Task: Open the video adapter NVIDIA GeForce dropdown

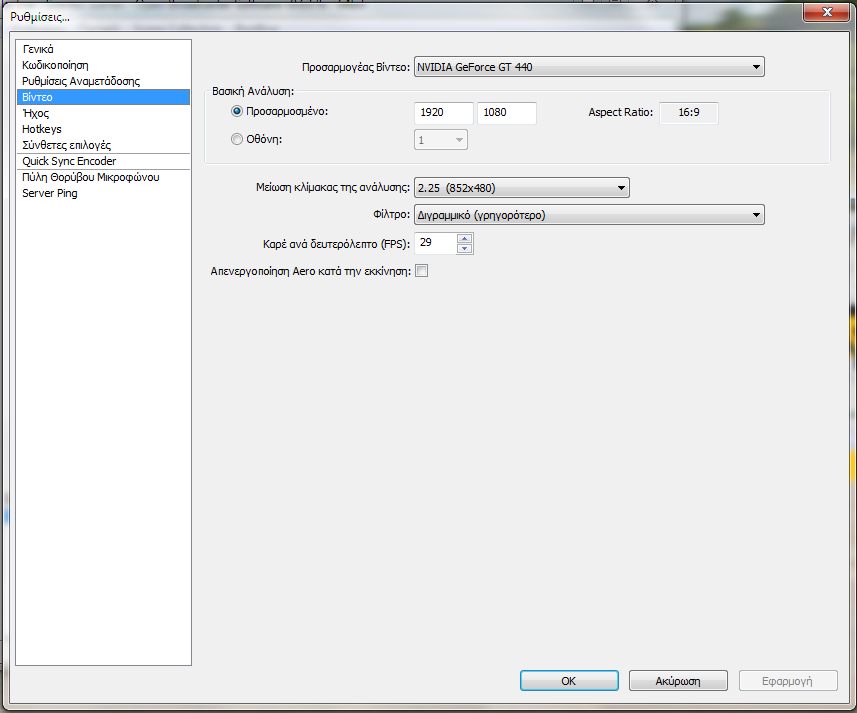Action: click(x=589, y=67)
